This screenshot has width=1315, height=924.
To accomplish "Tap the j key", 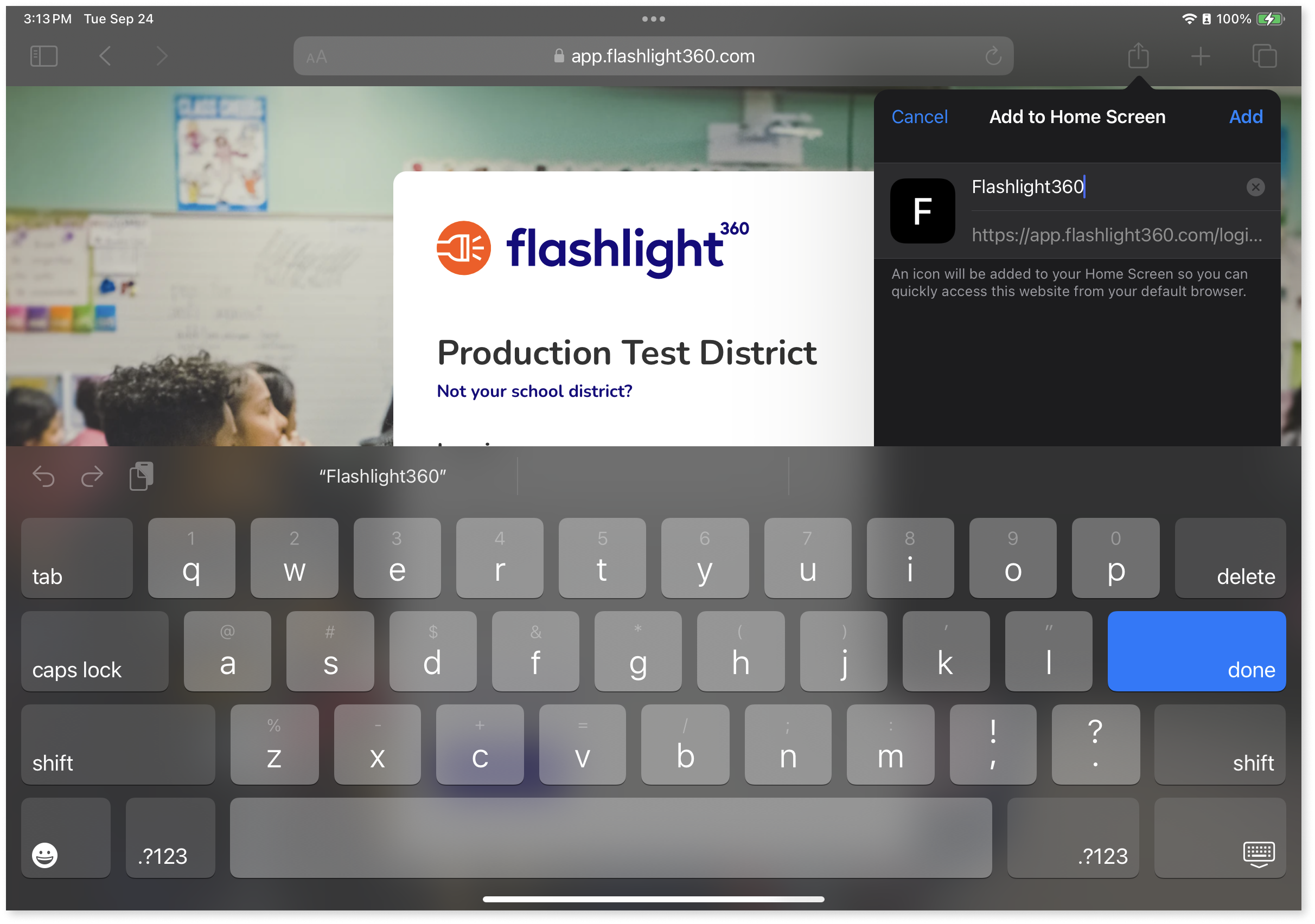I will click(844, 651).
